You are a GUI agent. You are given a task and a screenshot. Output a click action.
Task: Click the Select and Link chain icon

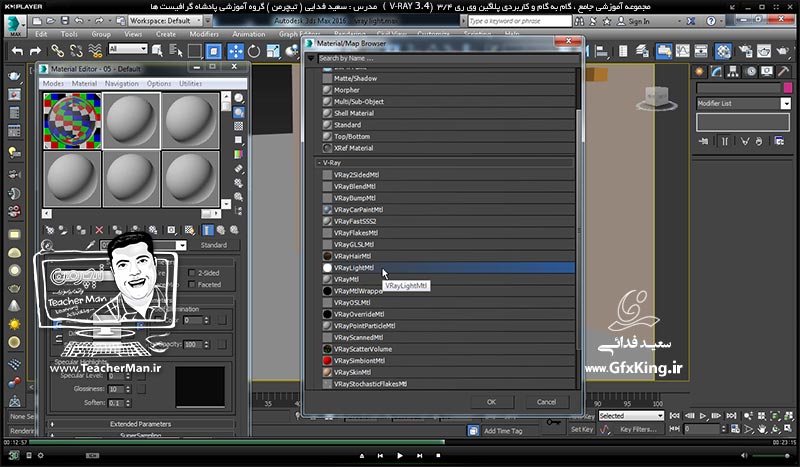57,51
